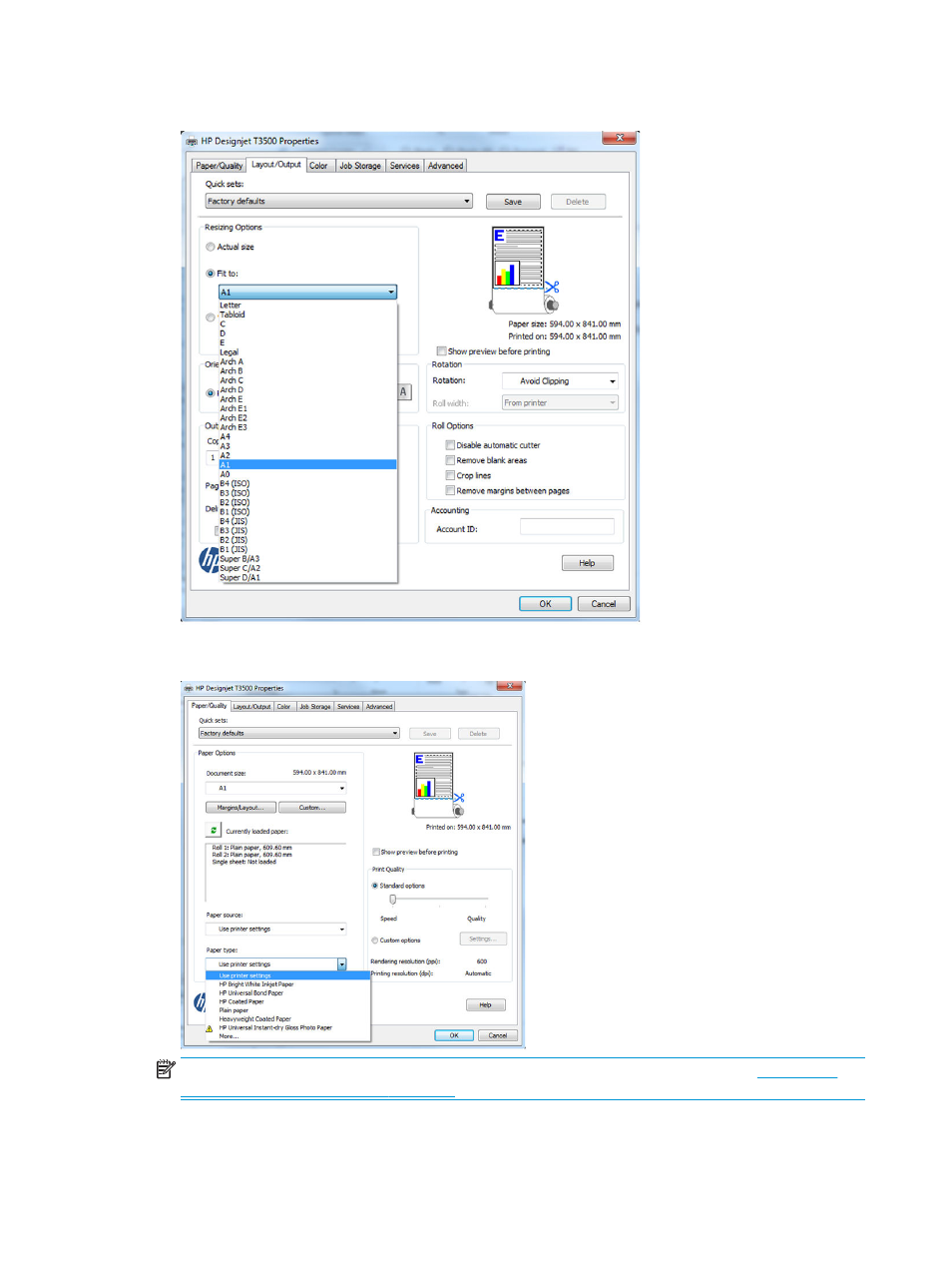Click Cancel in the Layout/Output dialog
The height and width of the screenshot is (1268, 952).
pos(604,604)
